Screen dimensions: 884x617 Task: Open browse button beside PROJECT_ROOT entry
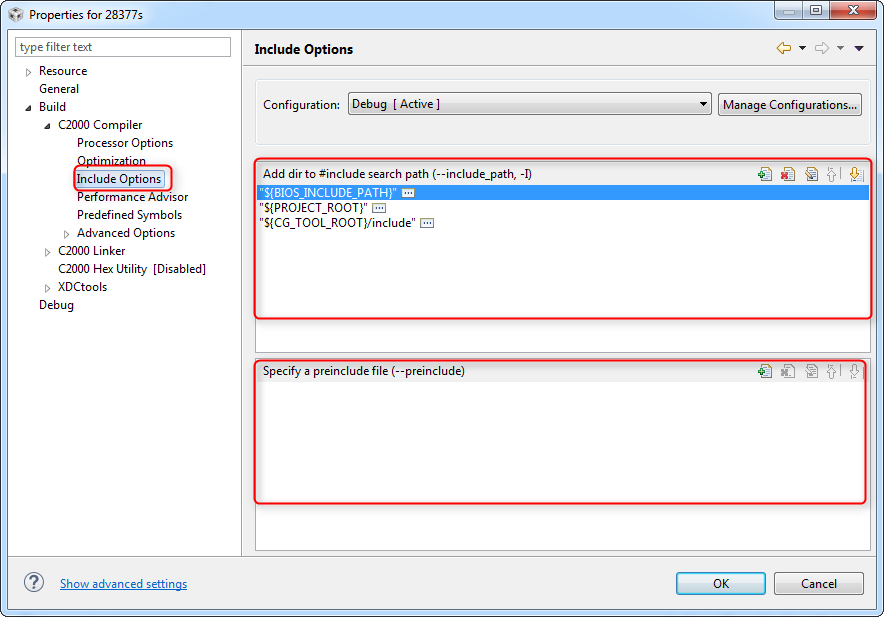[379, 208]
